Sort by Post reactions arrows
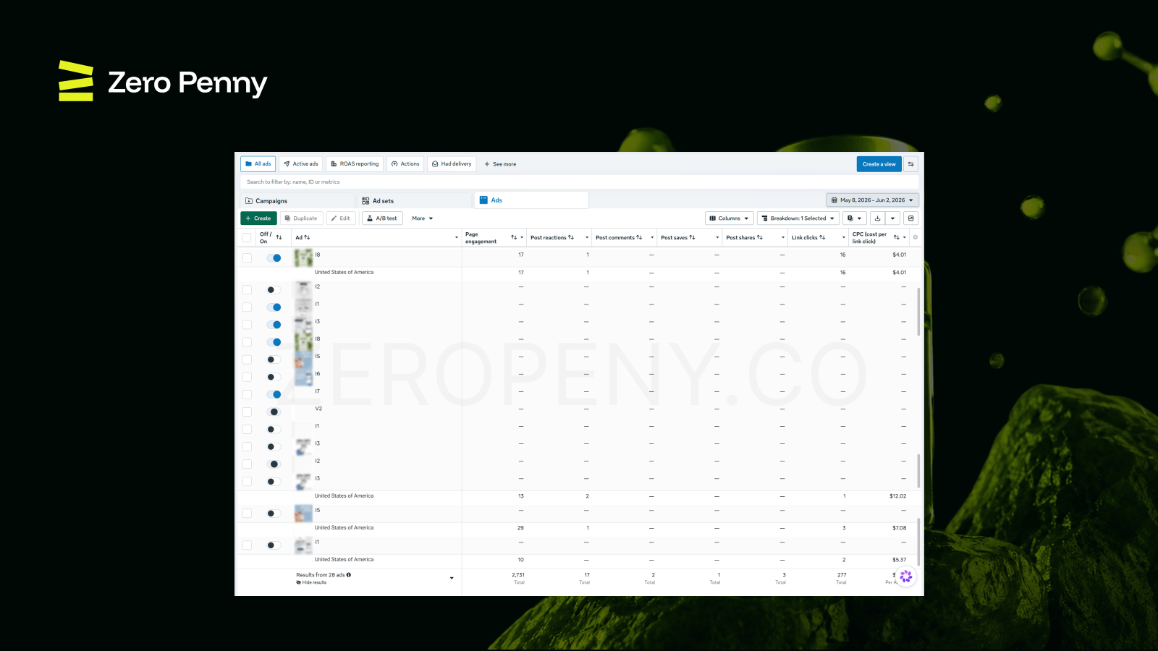The height and width of the screenshot is (651, 1158). click(571, 237)
